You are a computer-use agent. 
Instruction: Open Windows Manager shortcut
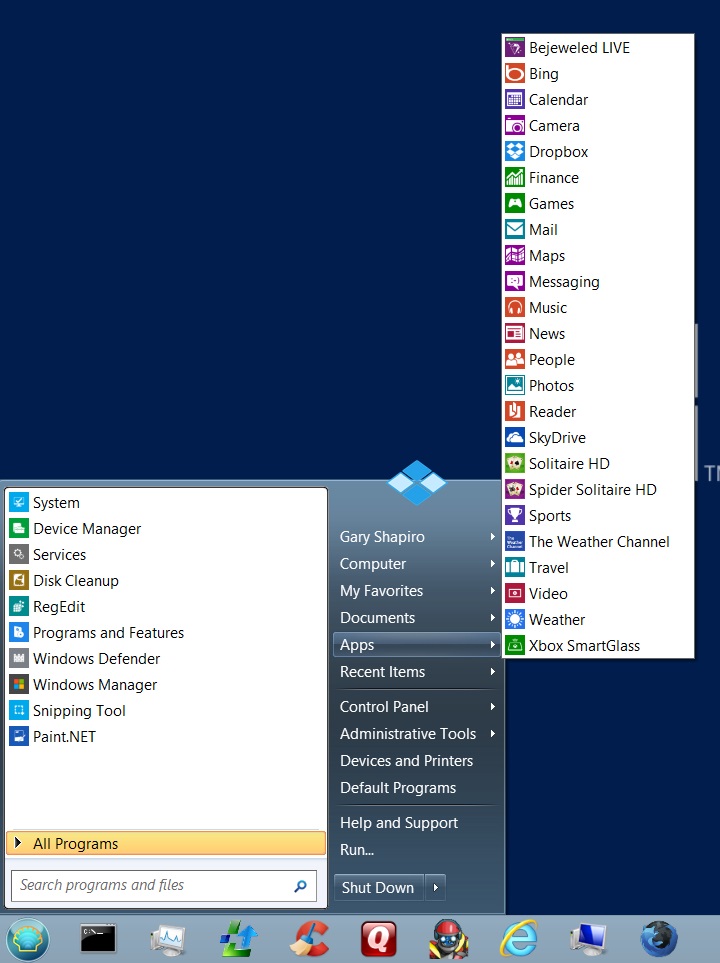(166, 685)
